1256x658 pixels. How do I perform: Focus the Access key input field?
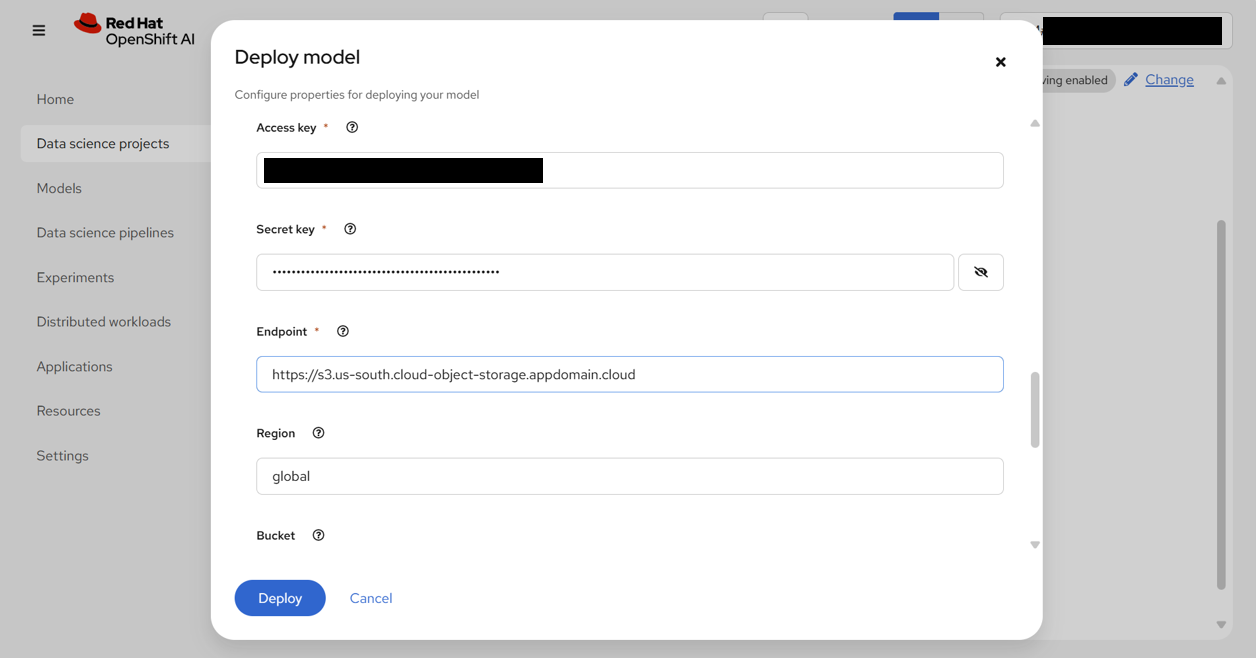point(630,170)
